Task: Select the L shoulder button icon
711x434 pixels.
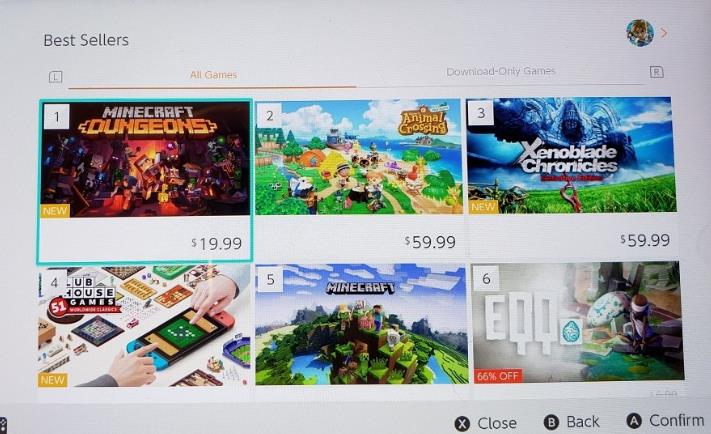Action: [55, 77]
